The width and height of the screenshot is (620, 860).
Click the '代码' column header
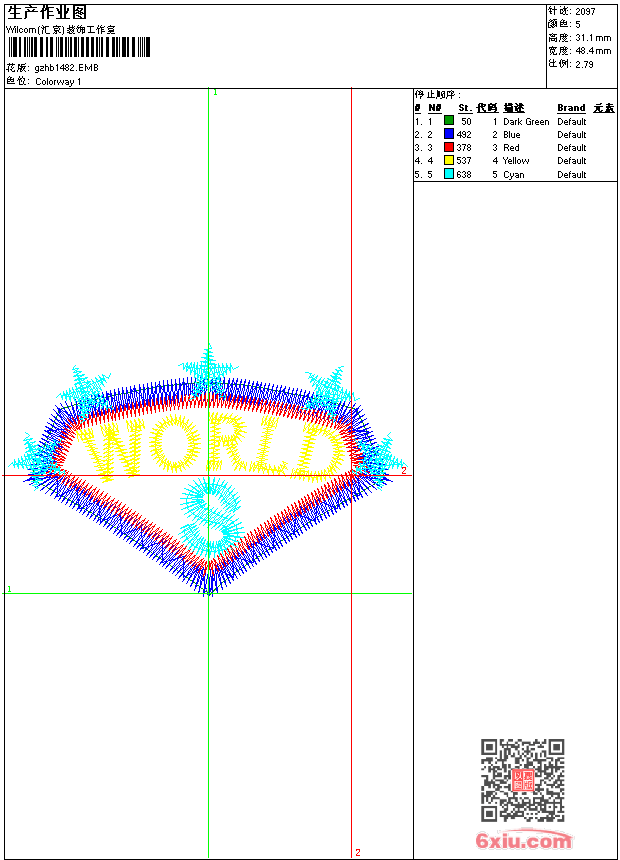tap(487, 108)
